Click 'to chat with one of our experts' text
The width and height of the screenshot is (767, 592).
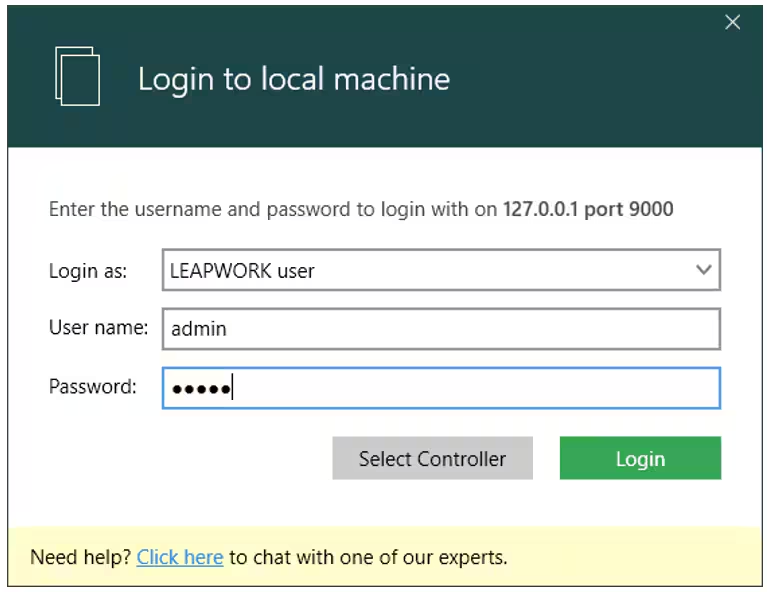[368, 557]
